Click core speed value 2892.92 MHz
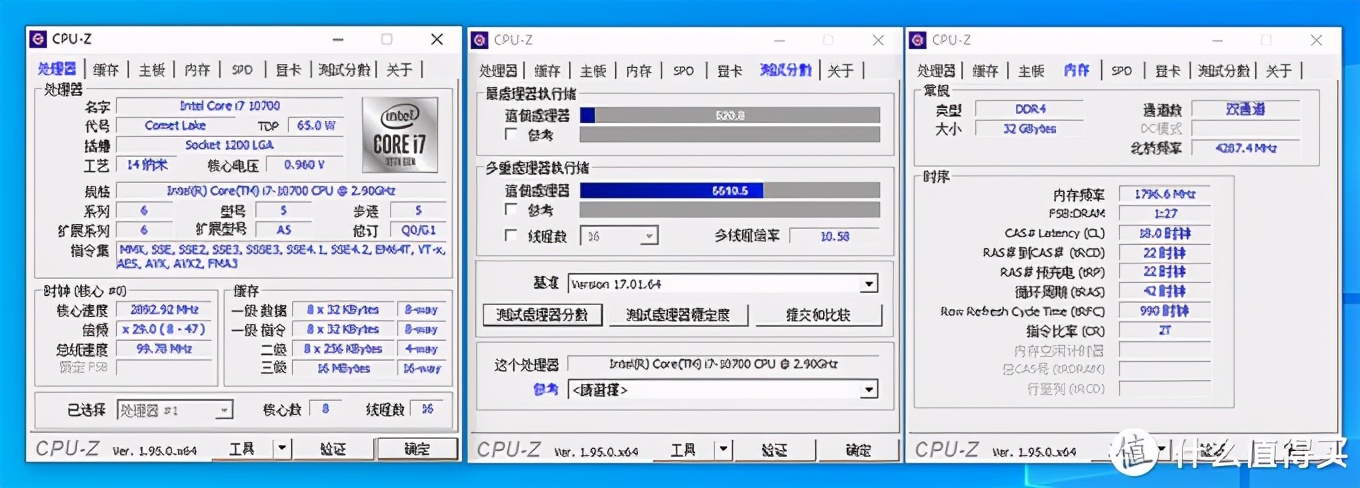 point(164,310)
